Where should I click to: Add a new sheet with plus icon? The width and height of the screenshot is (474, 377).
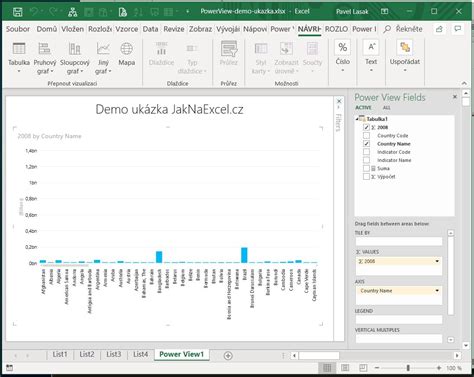pyautogui.click(x=228, y=356)
